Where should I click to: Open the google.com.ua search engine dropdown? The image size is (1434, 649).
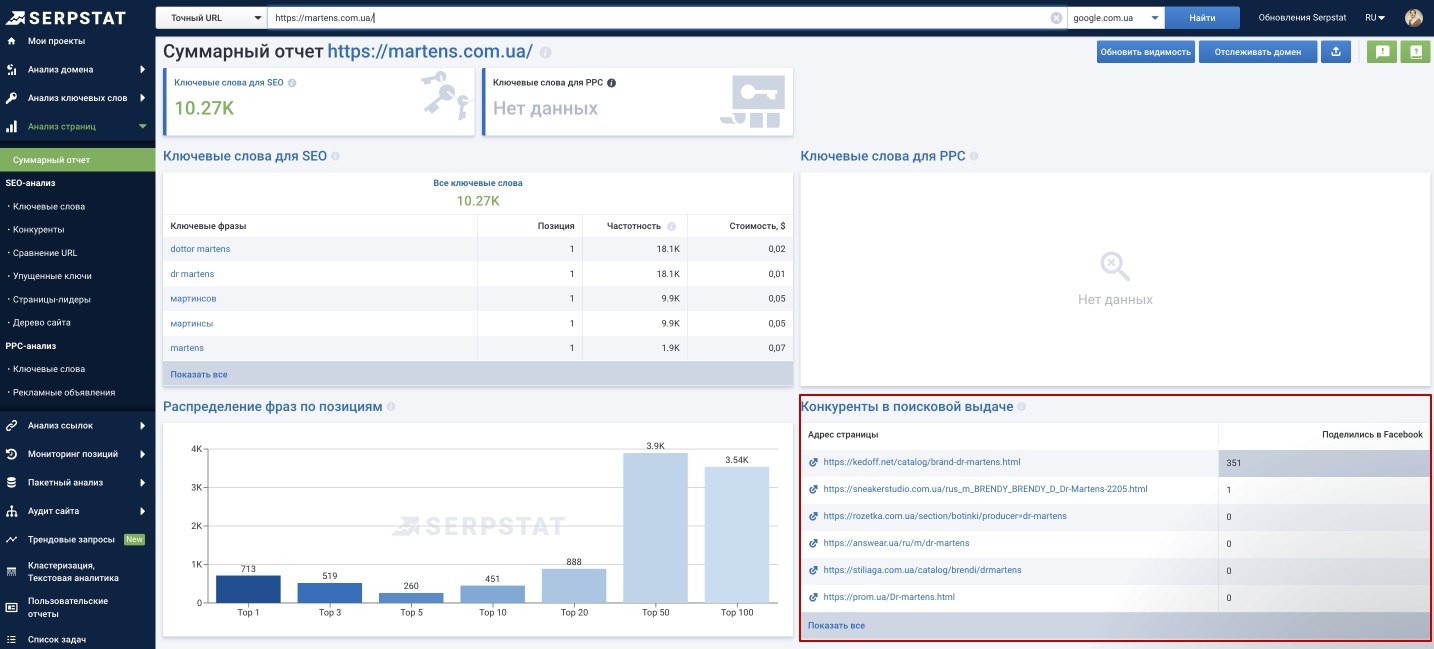point(1117,18)
